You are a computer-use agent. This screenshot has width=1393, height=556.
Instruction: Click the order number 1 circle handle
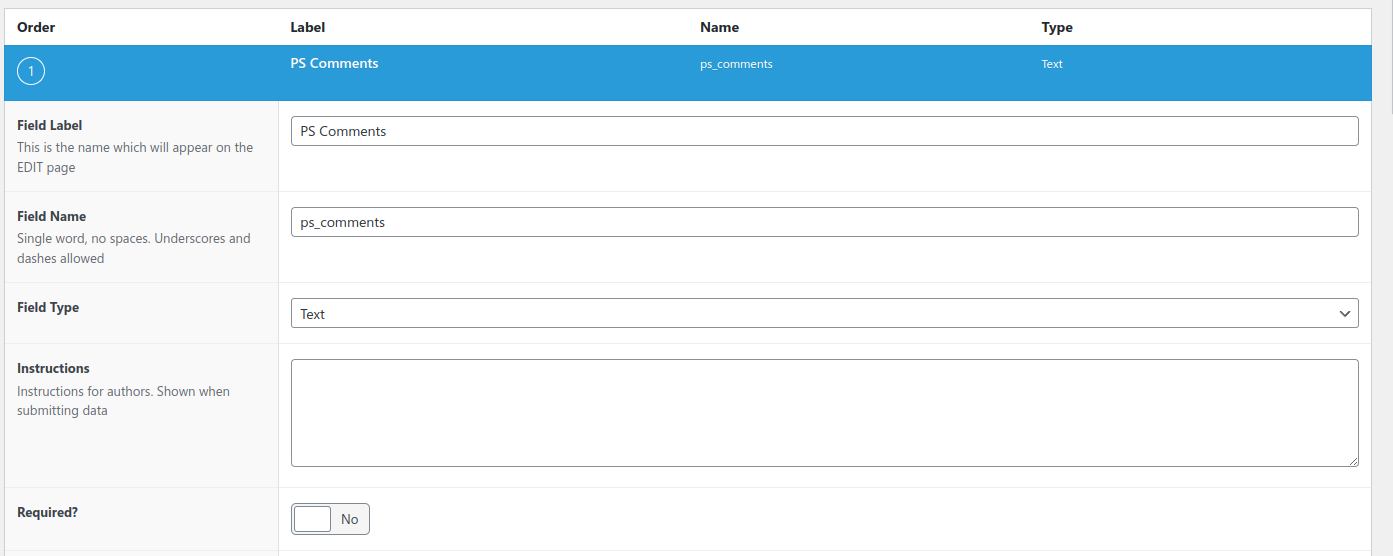tap(31, 72)
